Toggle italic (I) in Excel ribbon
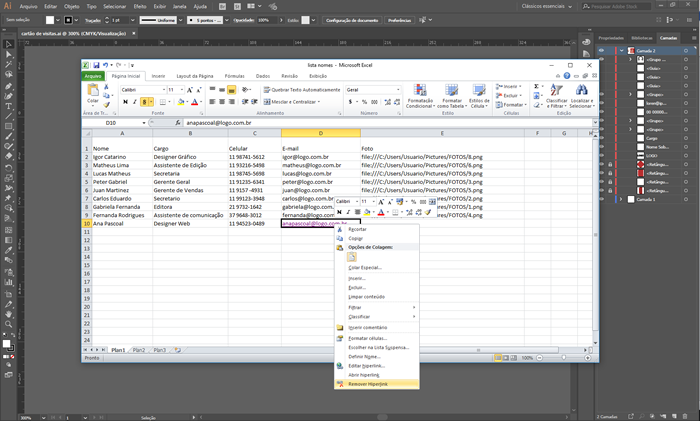The height and width of the screenshot is (421, 700). (135, 102)
